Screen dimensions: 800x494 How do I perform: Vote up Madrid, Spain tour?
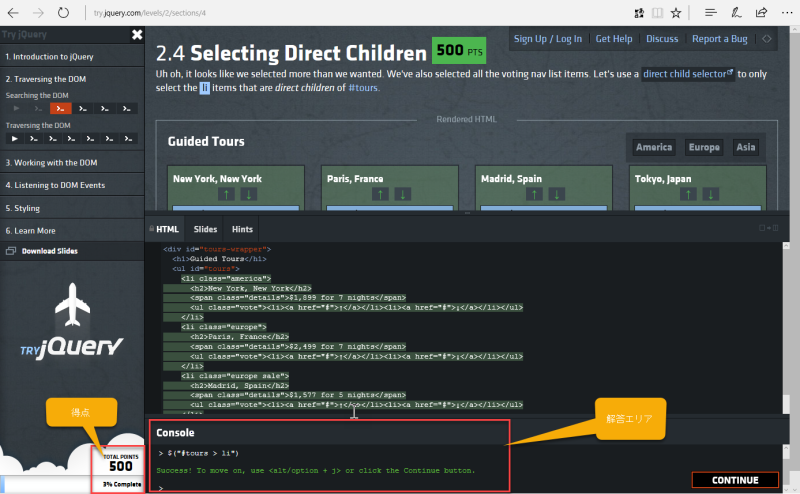pyautogui.click(x=534, y=194)
